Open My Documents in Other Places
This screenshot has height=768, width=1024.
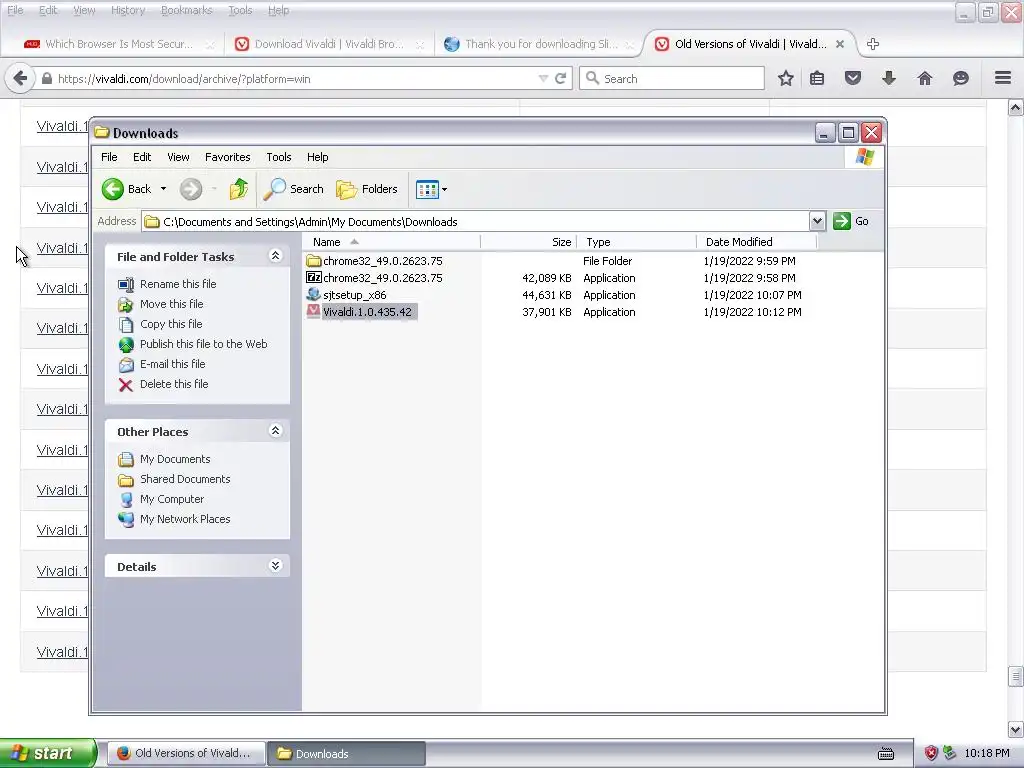tap(175, 459)
